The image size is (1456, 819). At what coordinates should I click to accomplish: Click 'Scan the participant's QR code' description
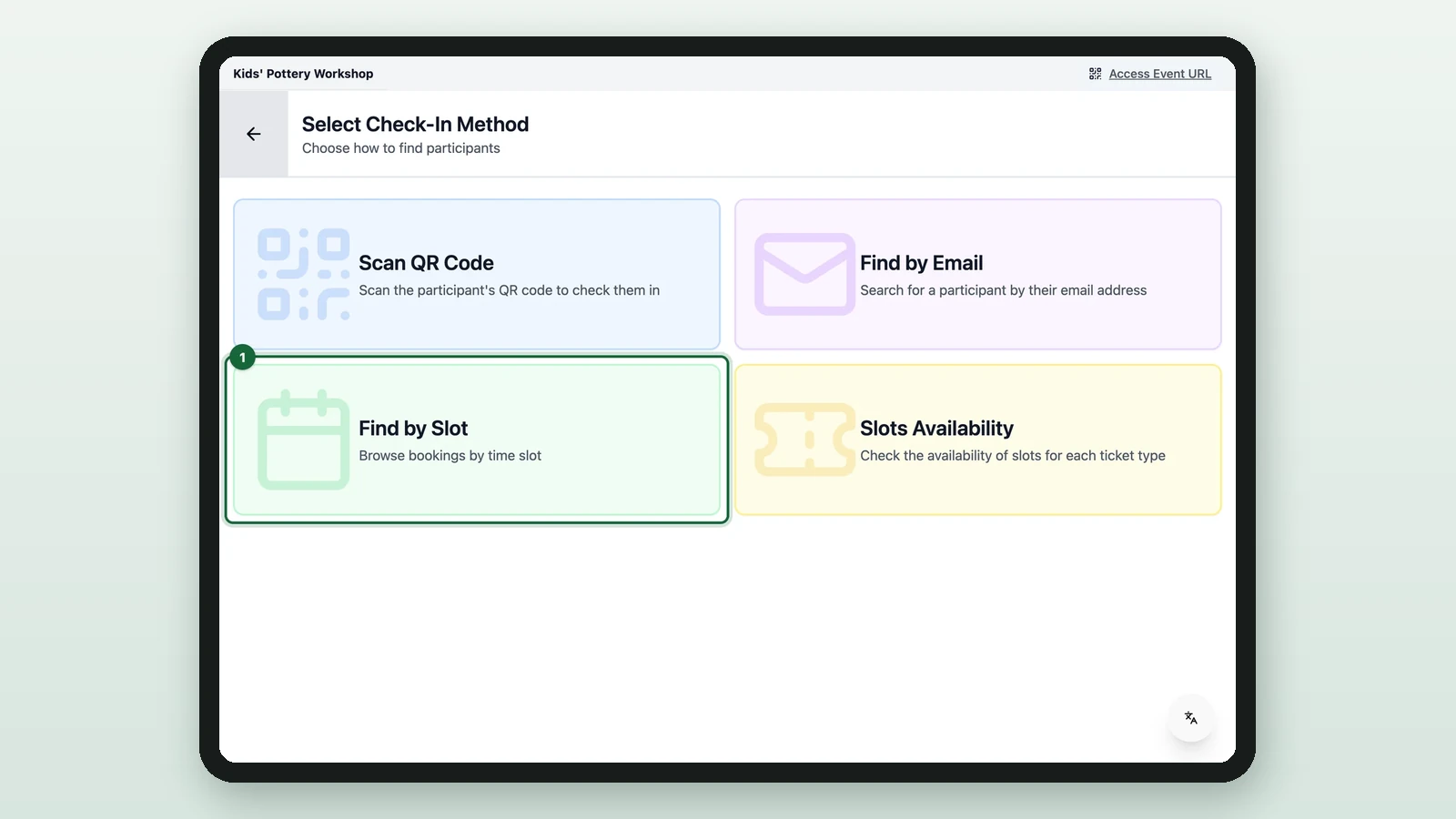(509, 290)
